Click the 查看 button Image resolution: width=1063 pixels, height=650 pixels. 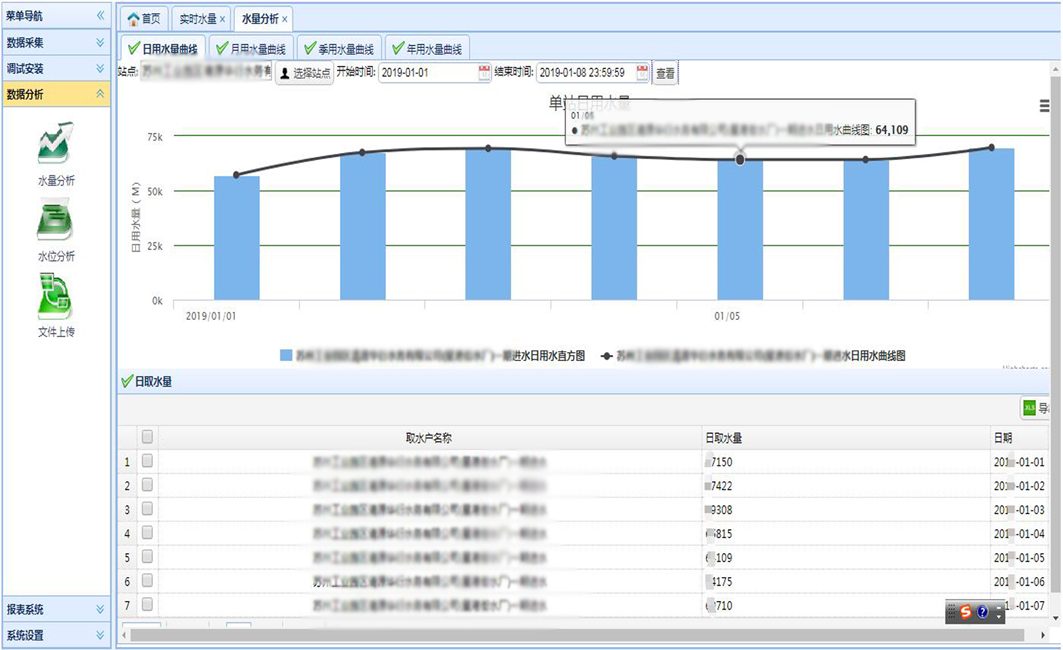[665, 73]
